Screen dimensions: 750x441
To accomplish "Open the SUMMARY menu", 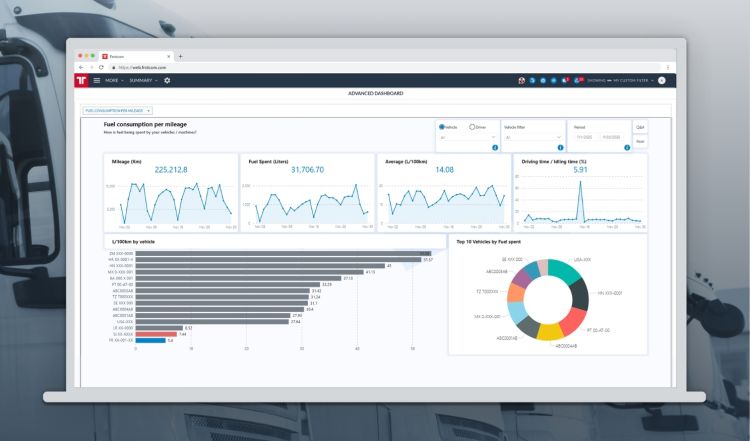I will tap(143, 80).
